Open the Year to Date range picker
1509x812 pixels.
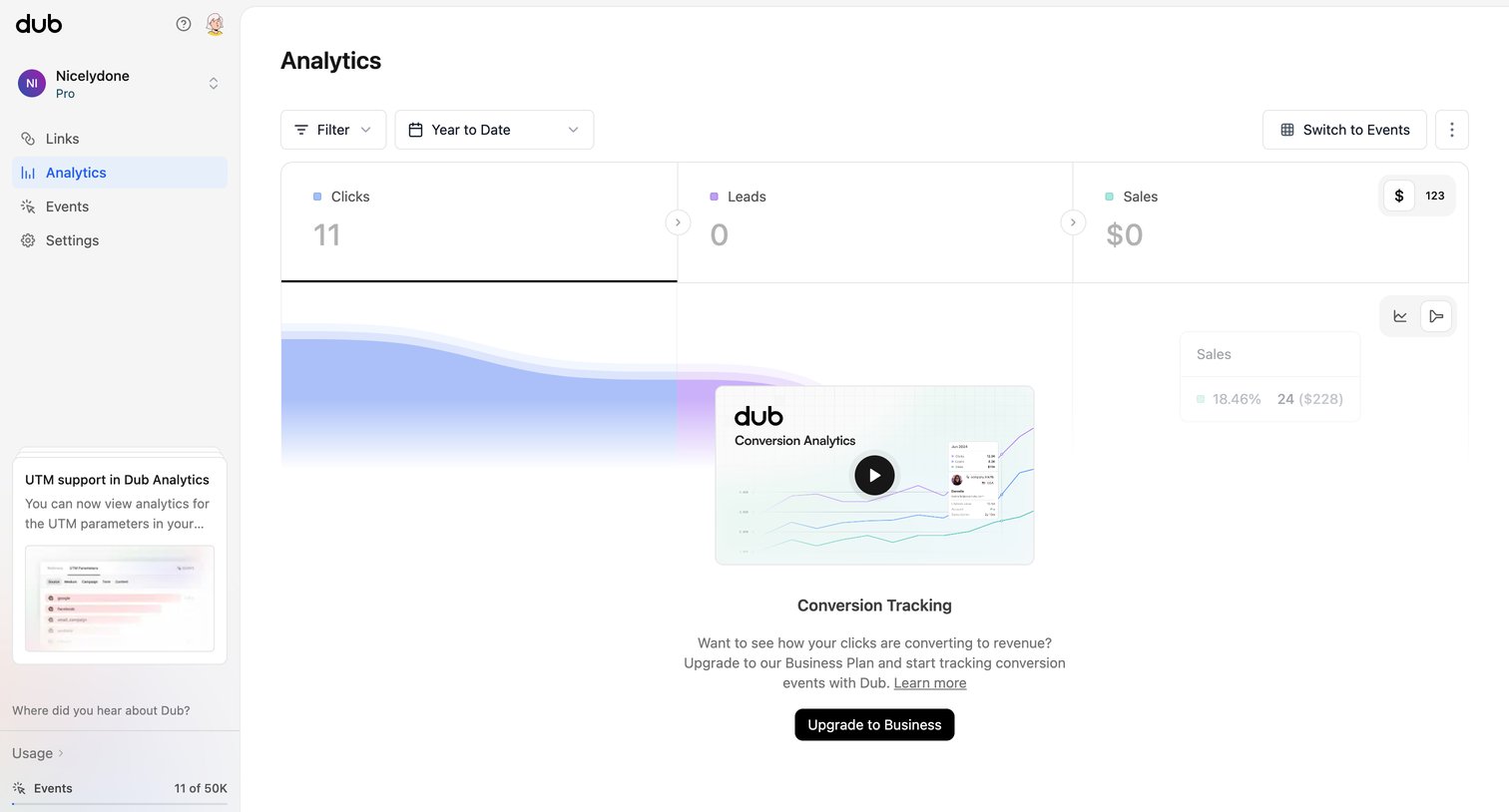pos(494,130)
